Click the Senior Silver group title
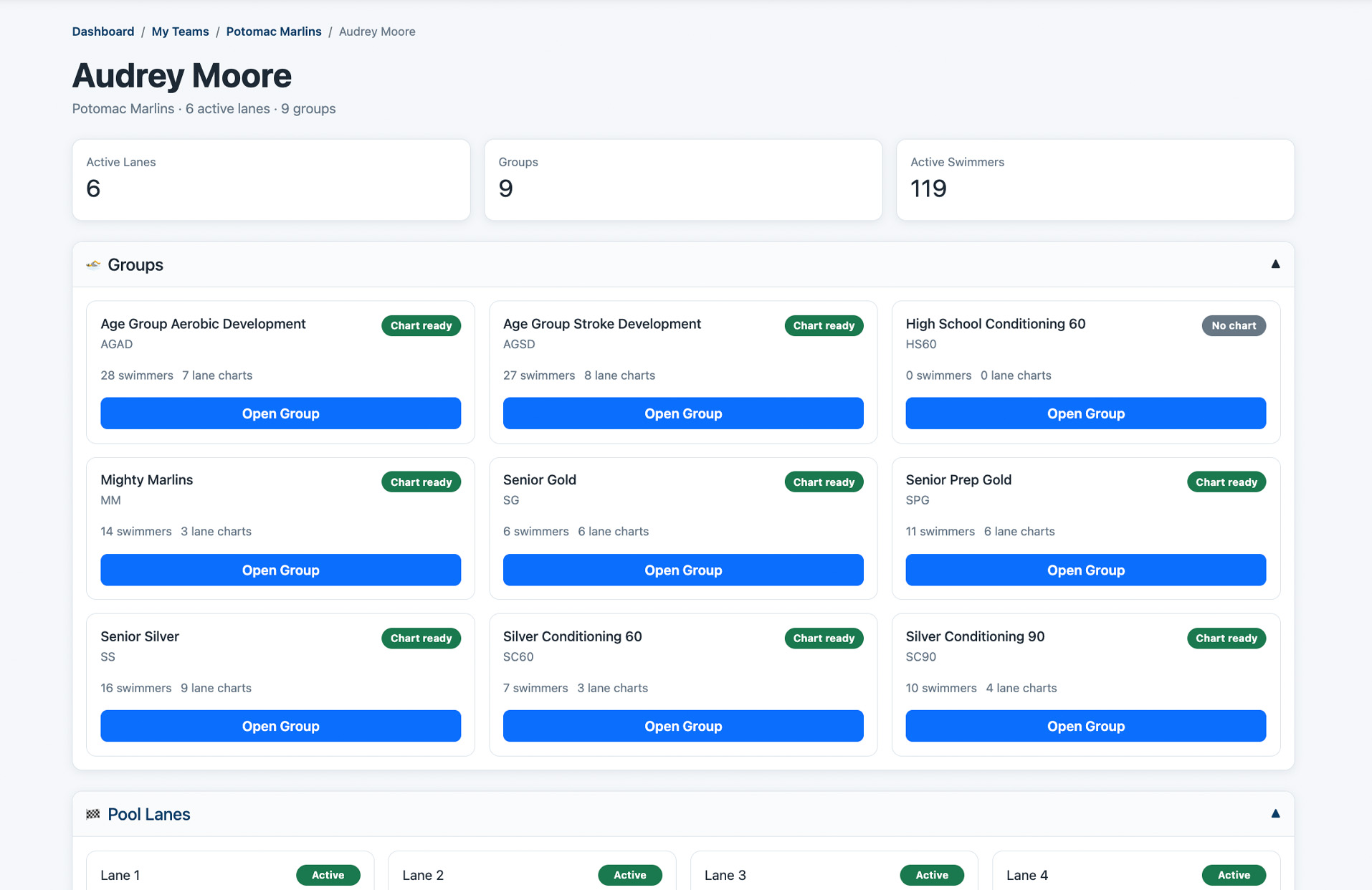 (140, 636)
